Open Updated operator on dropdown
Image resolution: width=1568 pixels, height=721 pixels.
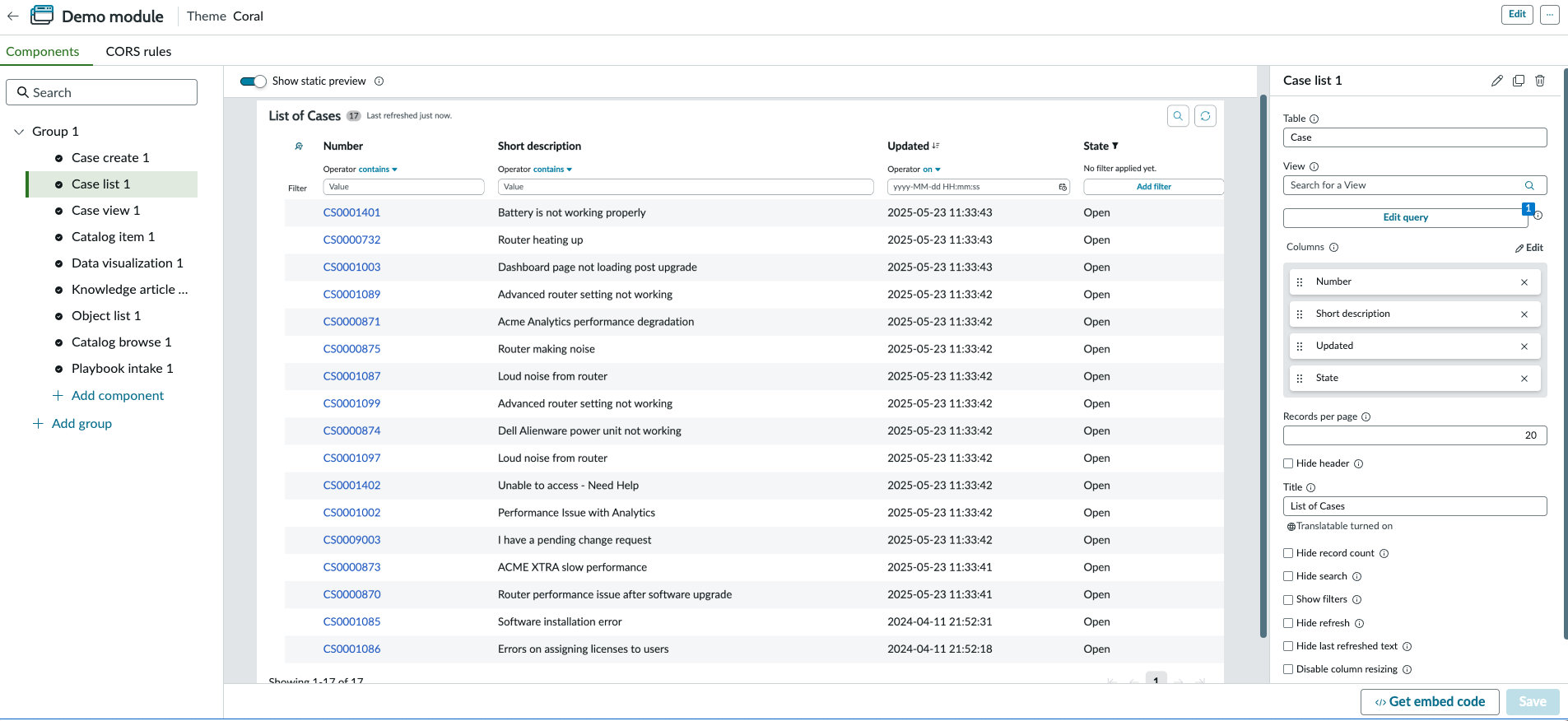coord(932,170)
